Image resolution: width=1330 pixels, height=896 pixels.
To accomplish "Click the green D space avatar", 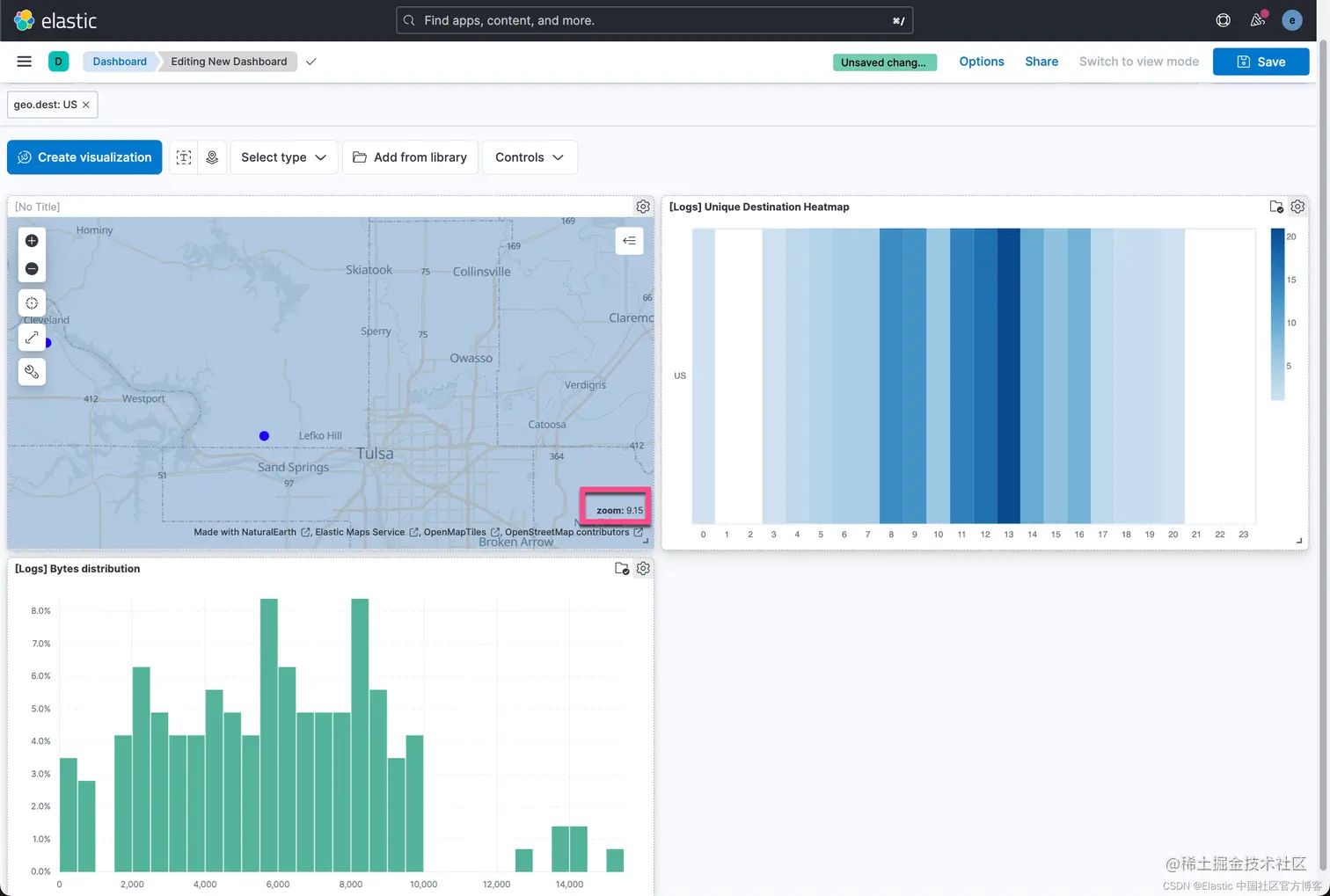I will coord(58,62).
